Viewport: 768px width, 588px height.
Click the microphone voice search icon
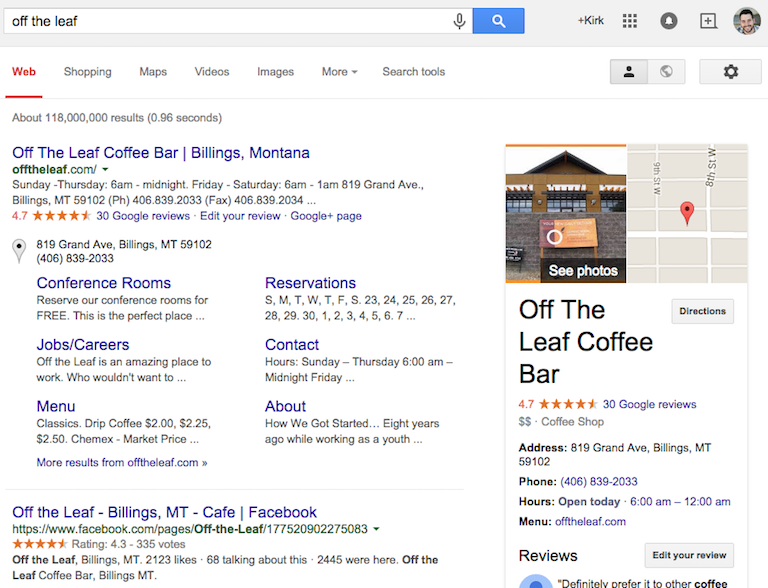click(x=459, y=21)
